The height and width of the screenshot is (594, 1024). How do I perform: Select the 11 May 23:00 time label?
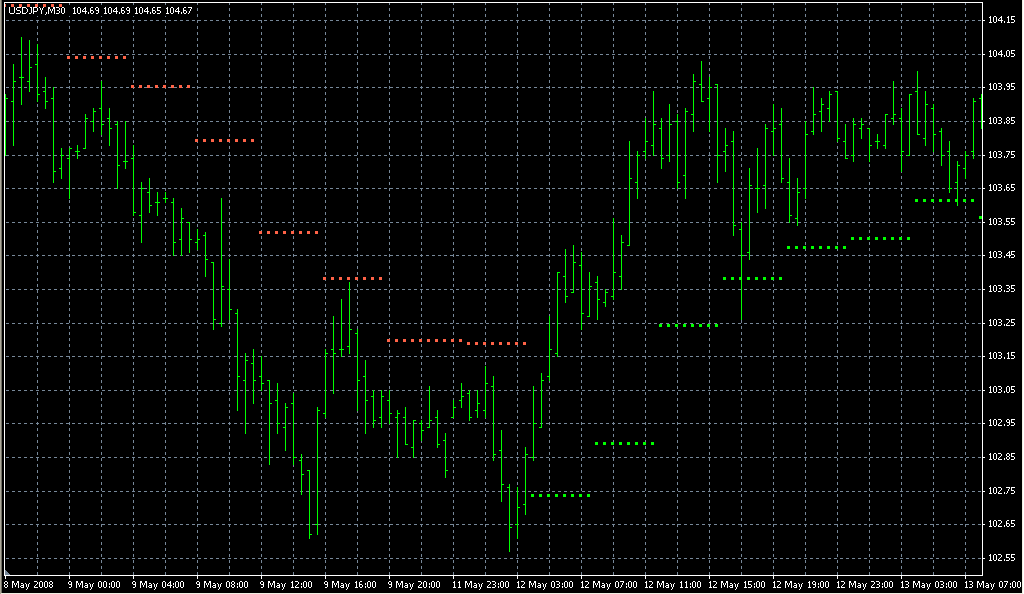tap(482, 584)
